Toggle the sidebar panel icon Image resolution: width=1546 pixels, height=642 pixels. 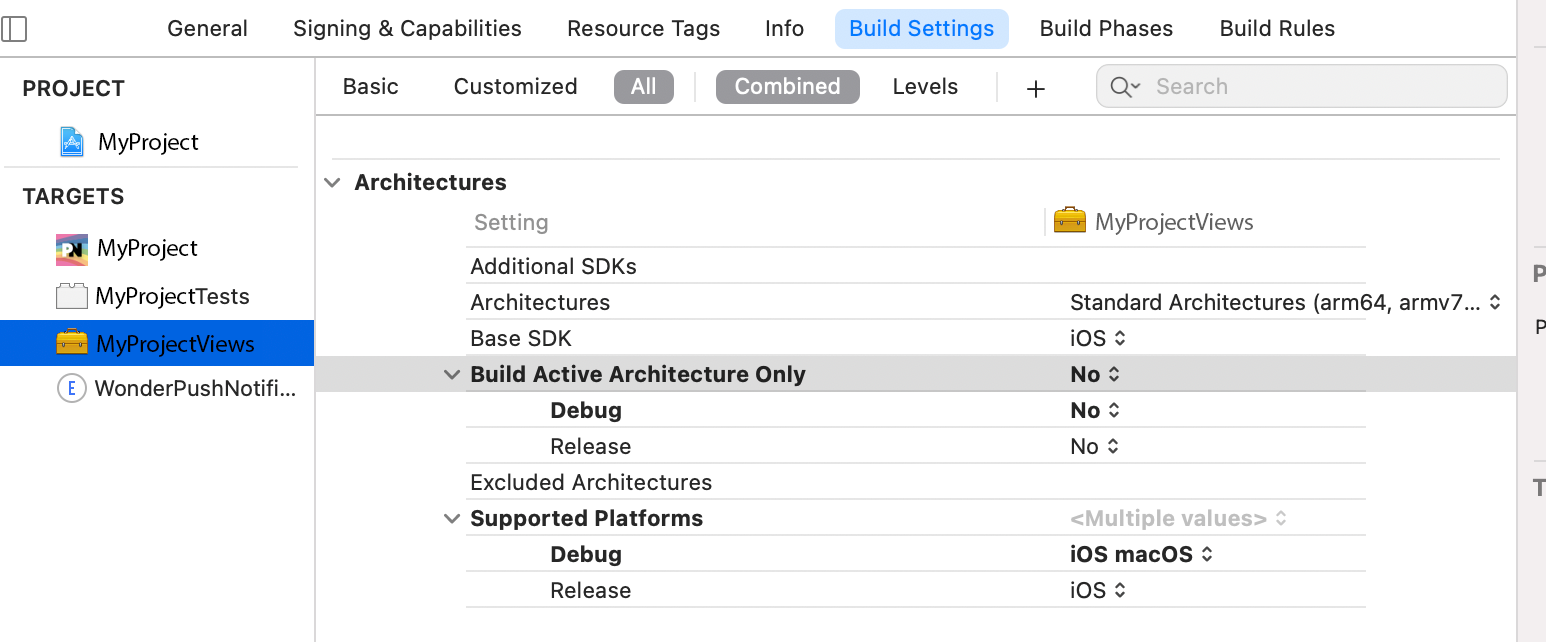tap(14, 29)
